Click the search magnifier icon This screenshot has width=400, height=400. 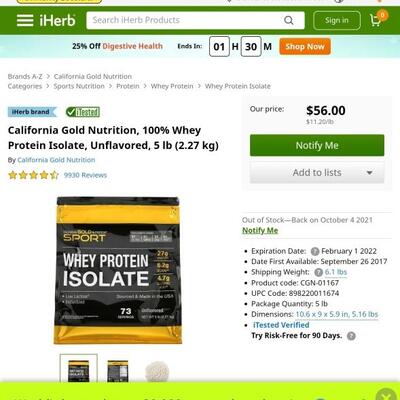[289, 20]
